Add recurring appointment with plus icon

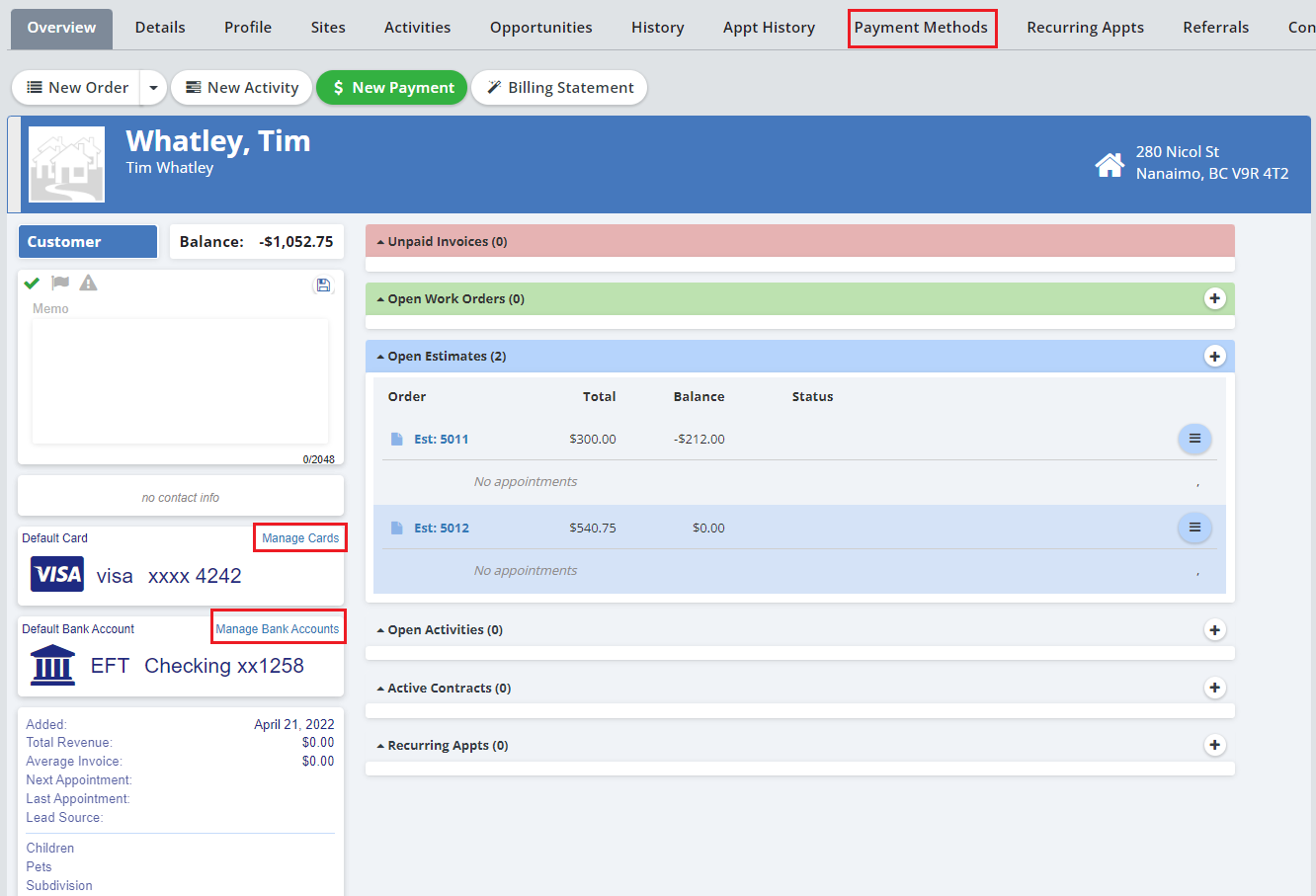(x=1214, y=745)
